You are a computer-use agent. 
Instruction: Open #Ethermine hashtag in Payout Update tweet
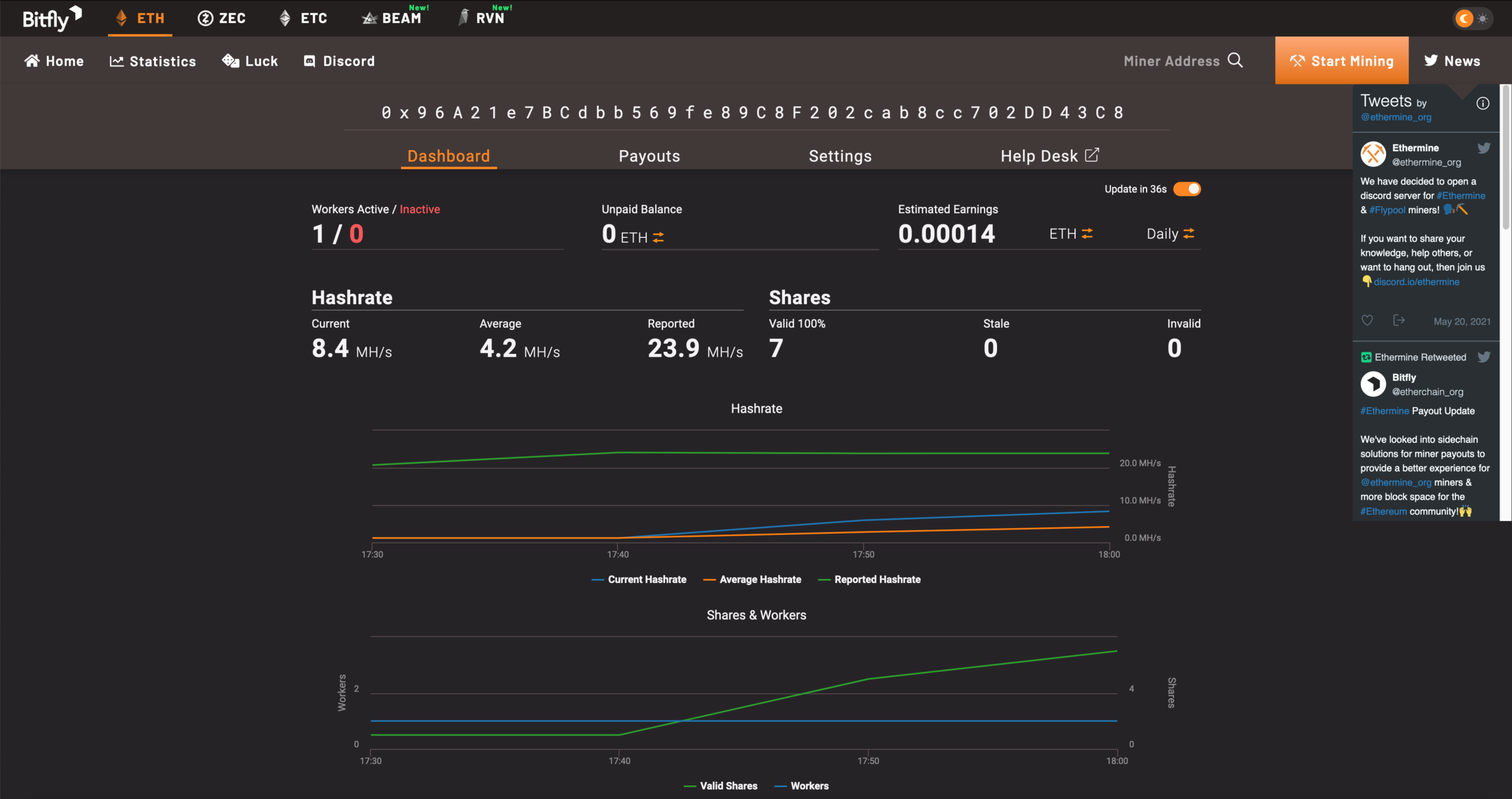tap(1384, 411)
